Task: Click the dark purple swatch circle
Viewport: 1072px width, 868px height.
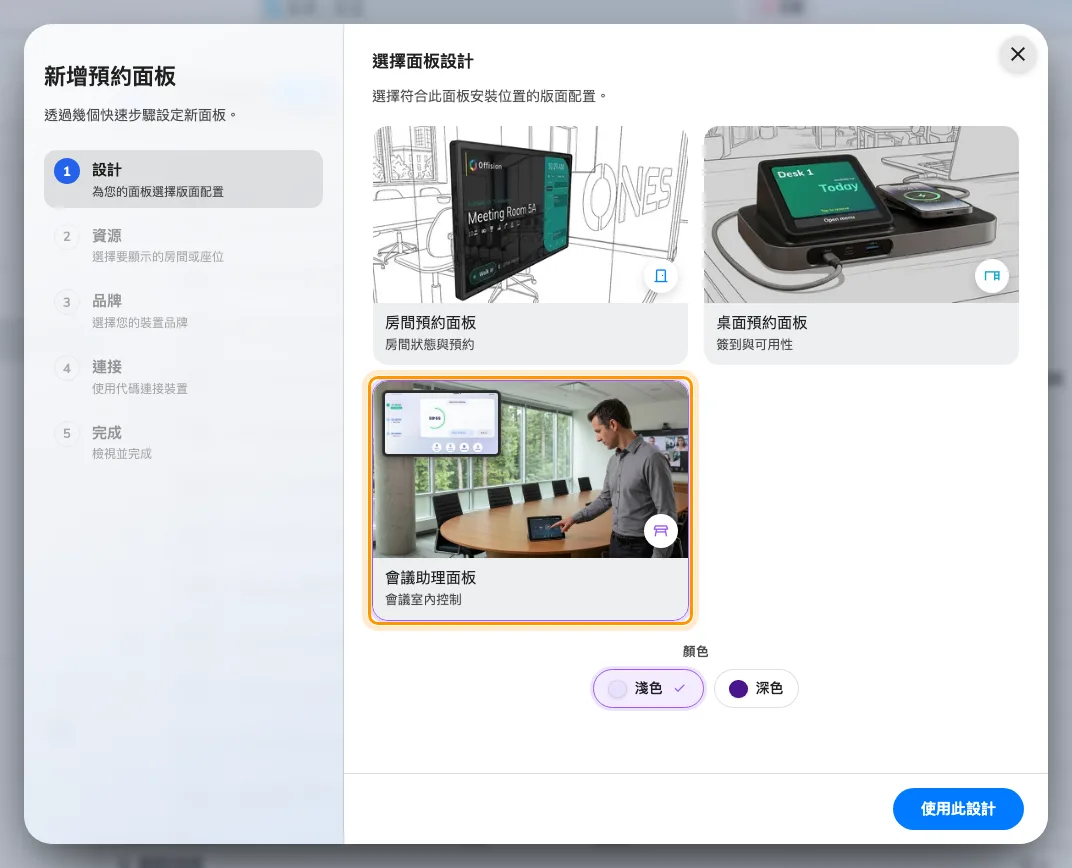Action: [738, 688]
